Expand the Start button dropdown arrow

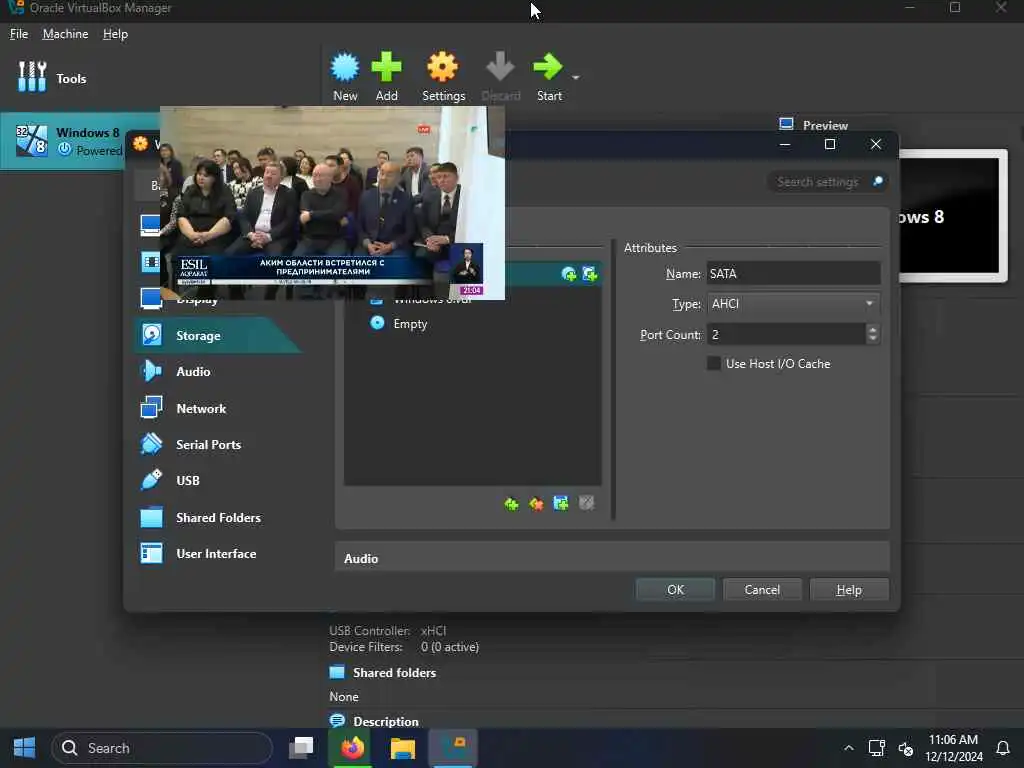click(575, 78)
